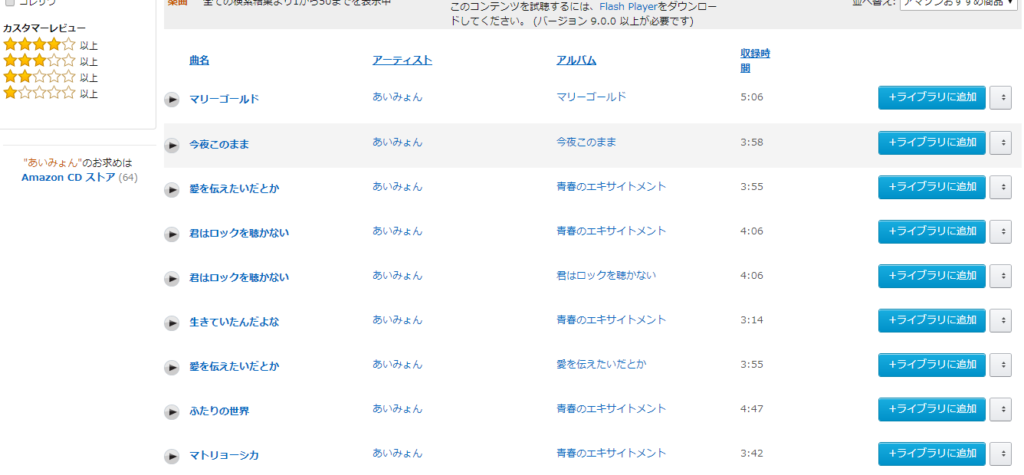Open artist あいみょん in 今夜このまま row
The width and height of the screenshot is (1024, 475).
397,142
